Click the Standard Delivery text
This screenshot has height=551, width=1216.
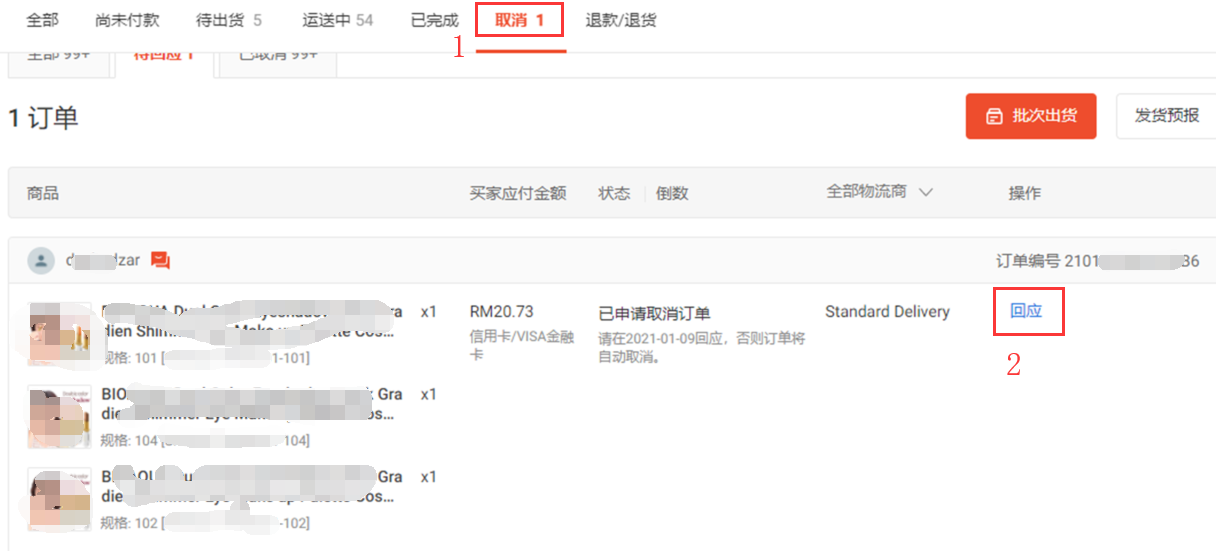tap(887, 312)
